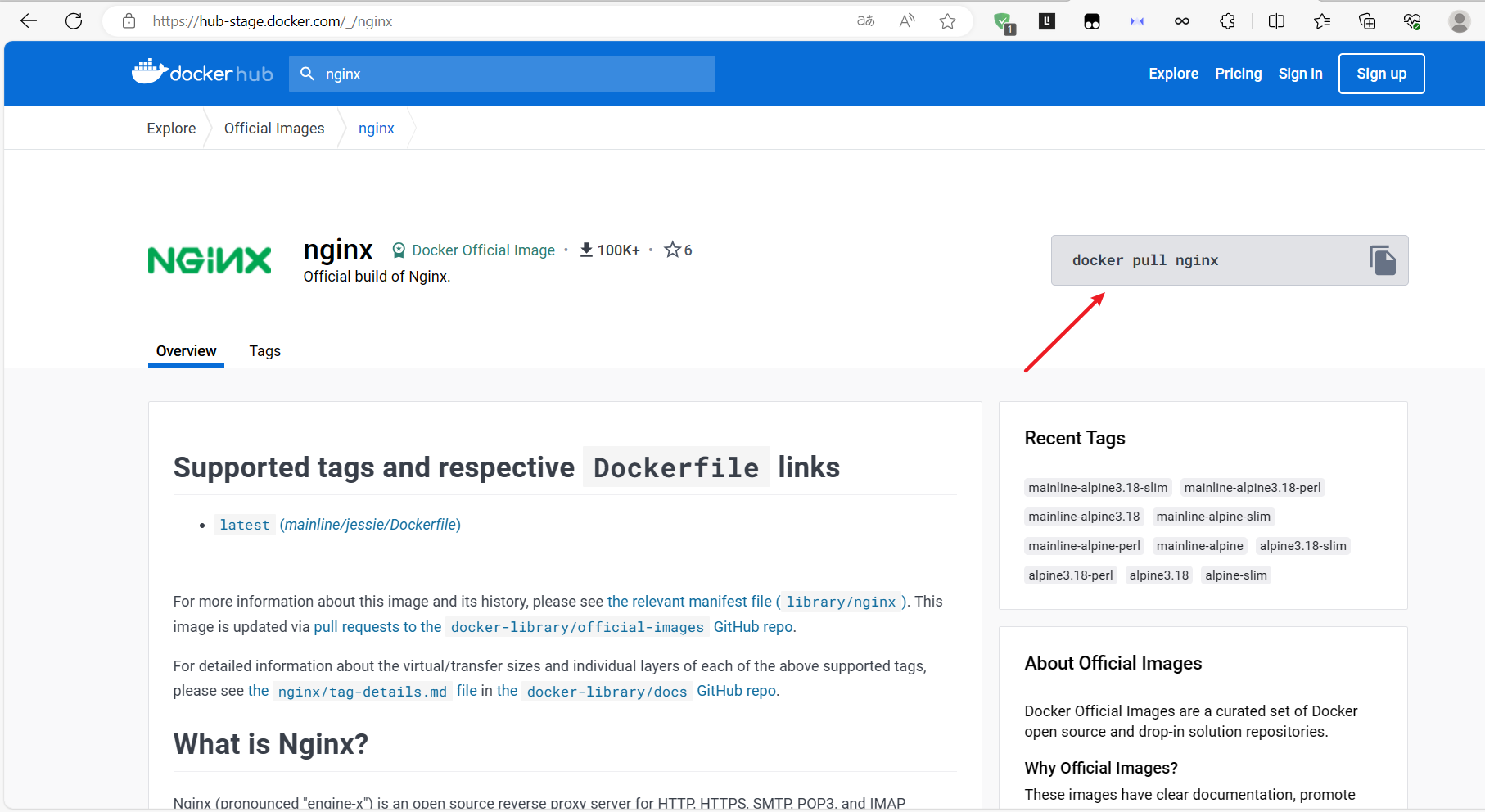
Task: Click Sign In
Action: coord(1300,74)
